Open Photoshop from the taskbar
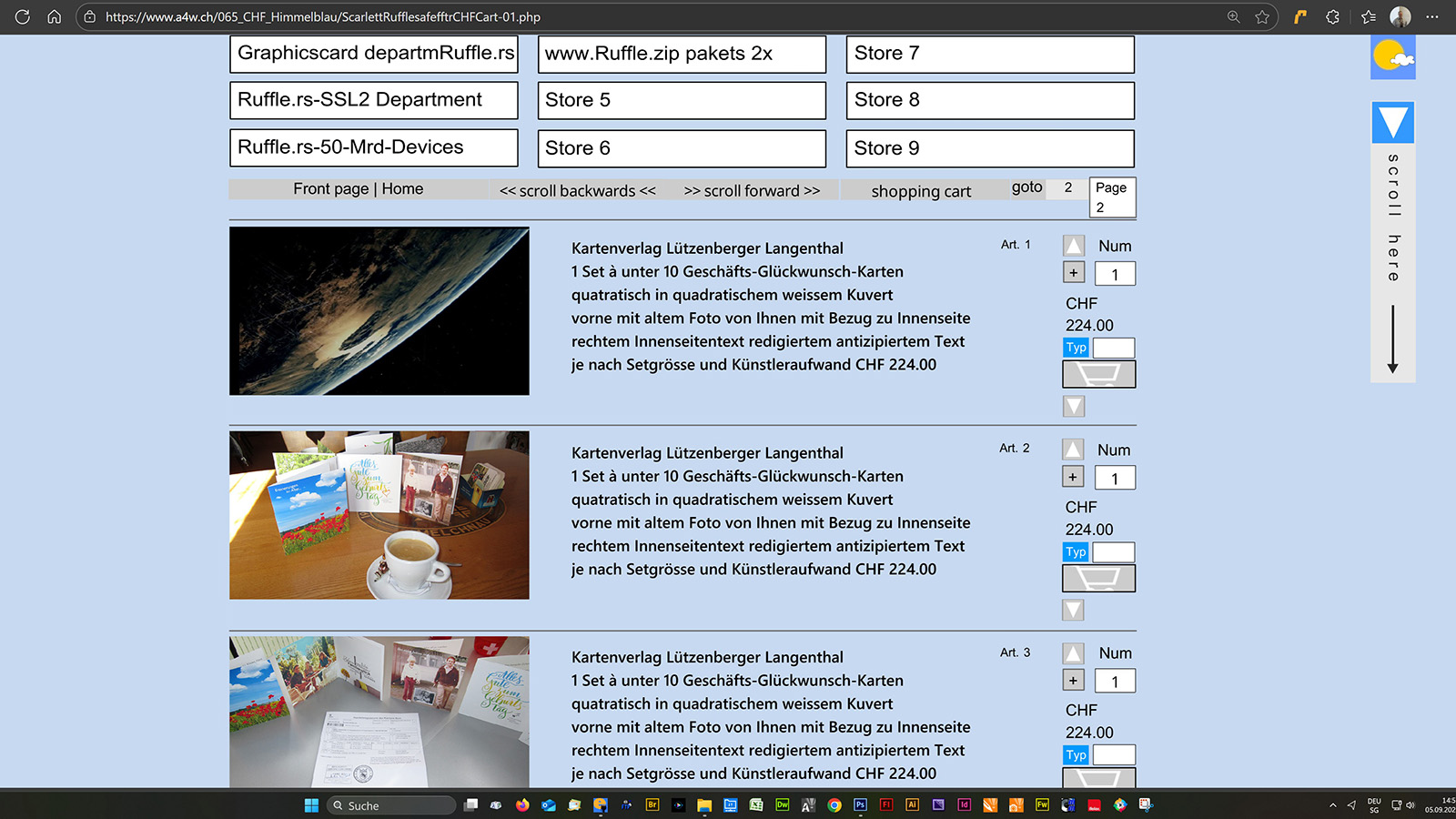This screenshot has width=1456, height=819. pyautogui.click(x=860, y=805)
